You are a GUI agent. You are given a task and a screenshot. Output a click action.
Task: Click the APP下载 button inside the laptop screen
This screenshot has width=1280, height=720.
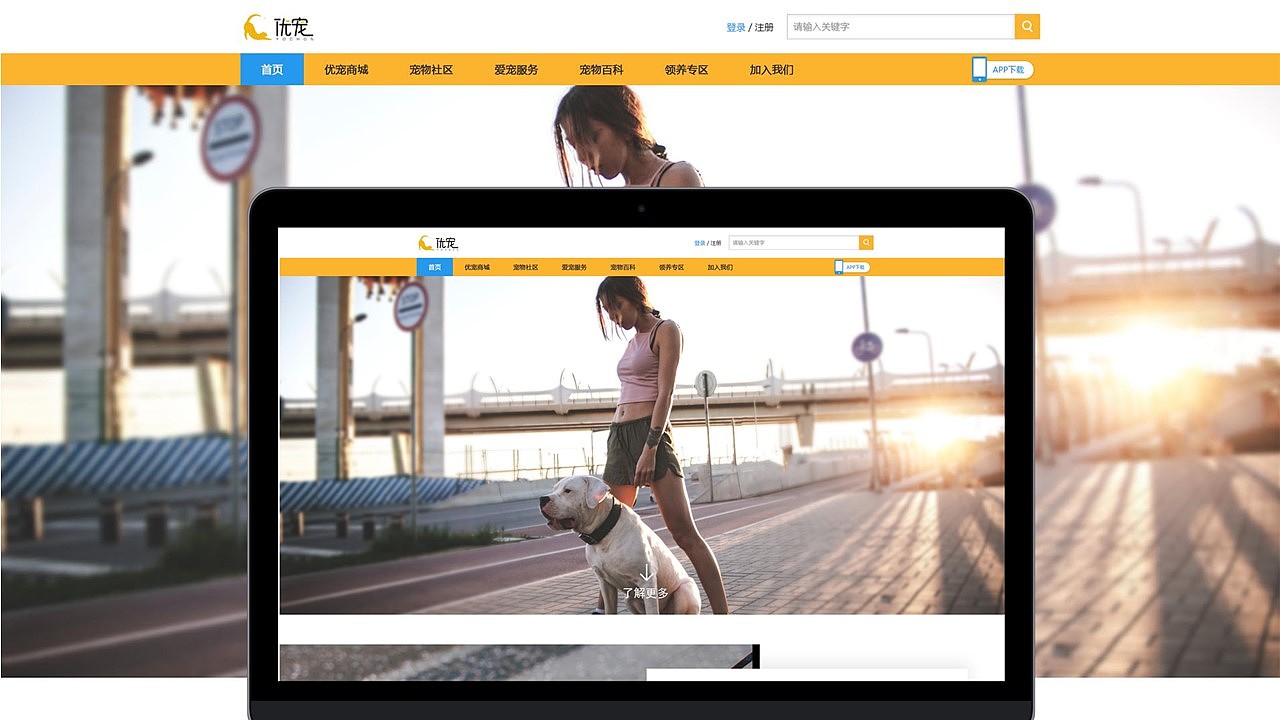[x=857, y=267]
